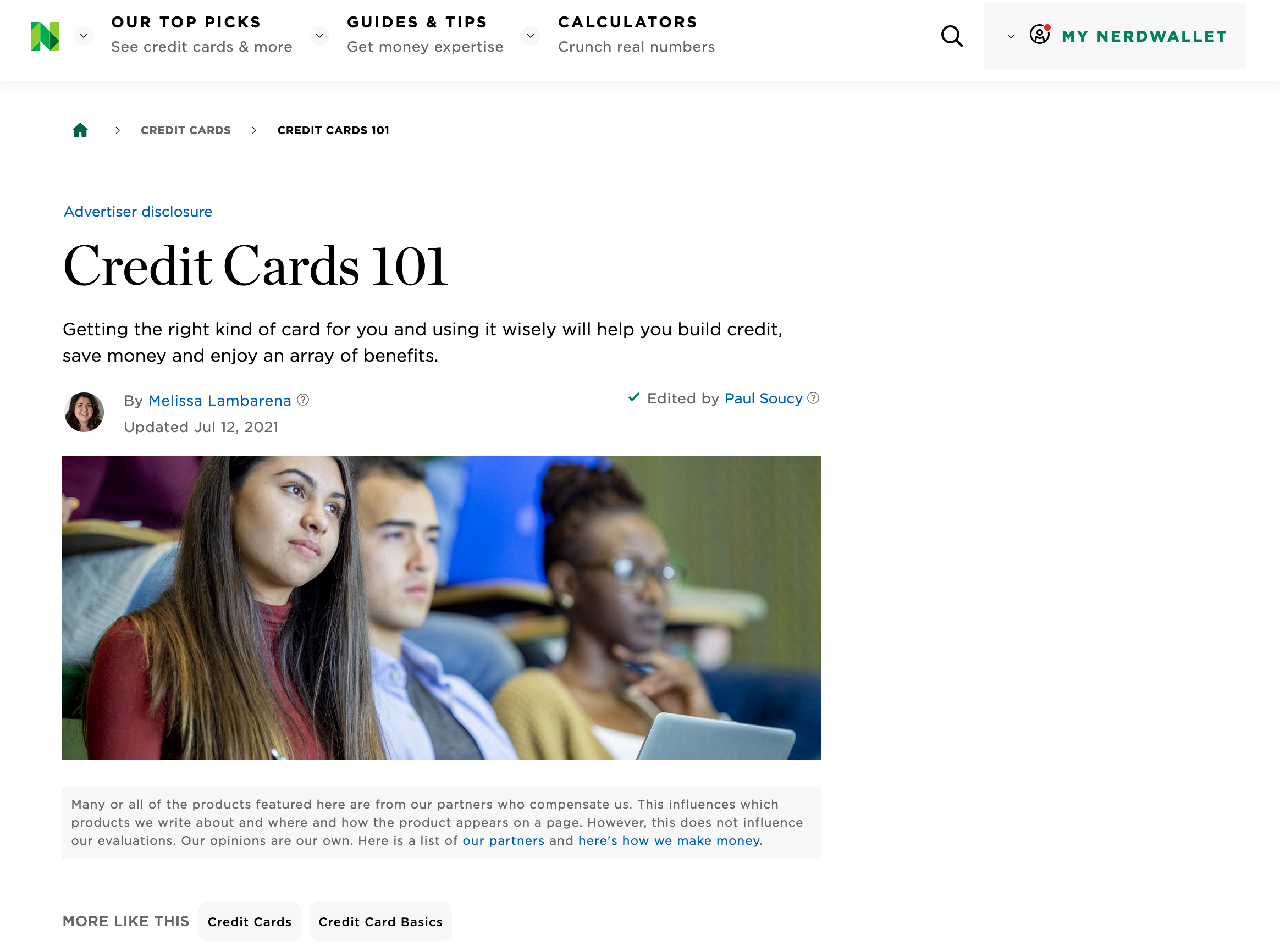Open the CREDIT CARDS breadcrumb page
Viewport: 1280px width, 952px height.
(186, 129)
